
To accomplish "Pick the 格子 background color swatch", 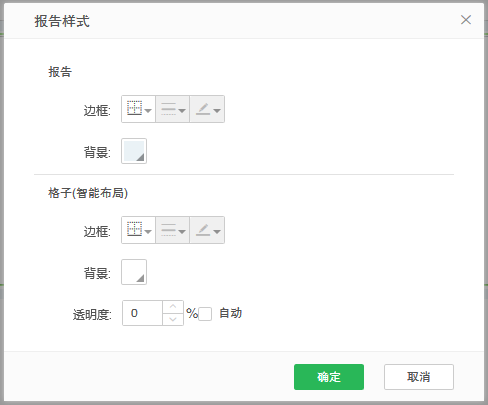I will [x=134, y=272].
